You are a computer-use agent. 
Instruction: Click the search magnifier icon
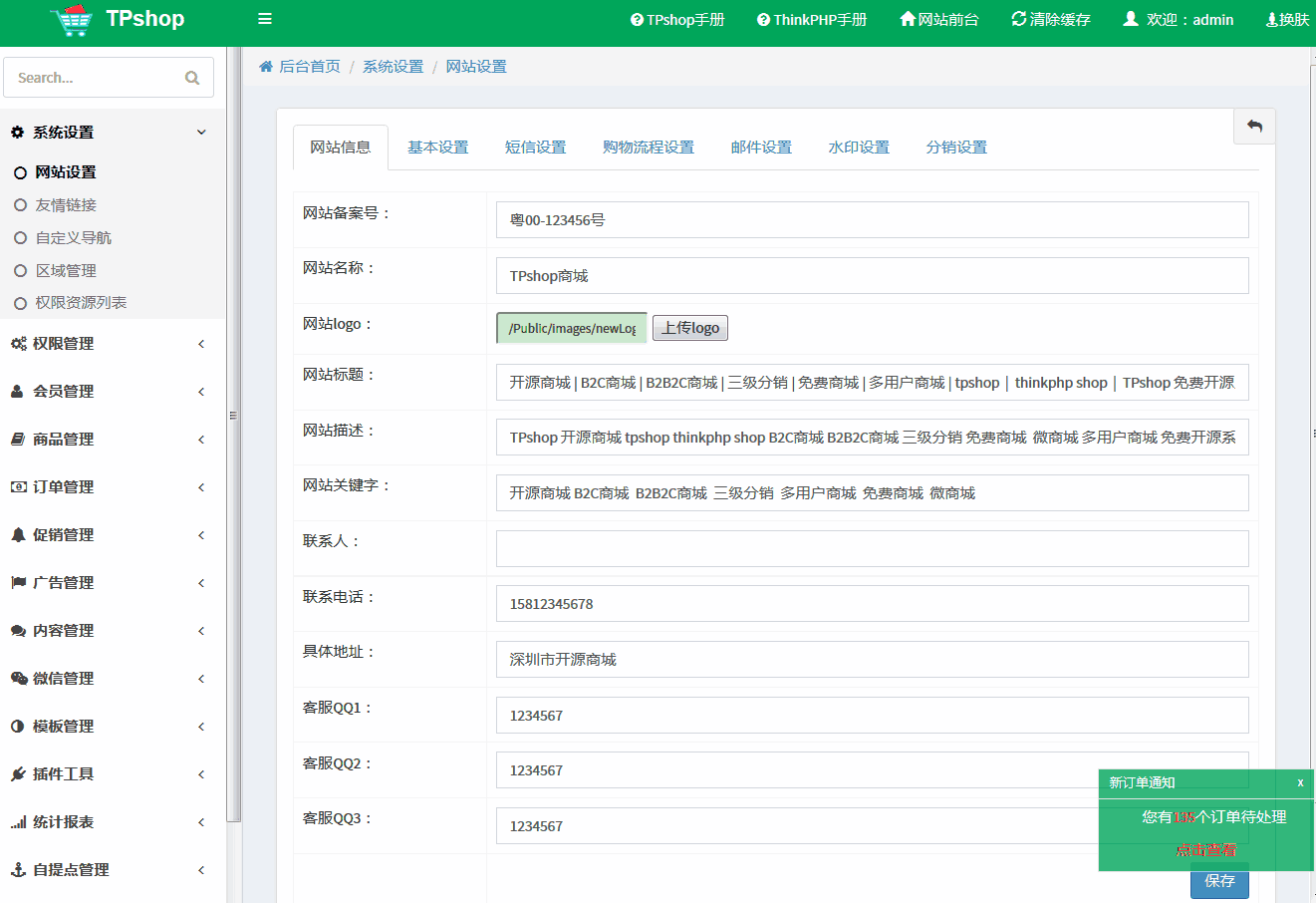click(x=192, y=78)
